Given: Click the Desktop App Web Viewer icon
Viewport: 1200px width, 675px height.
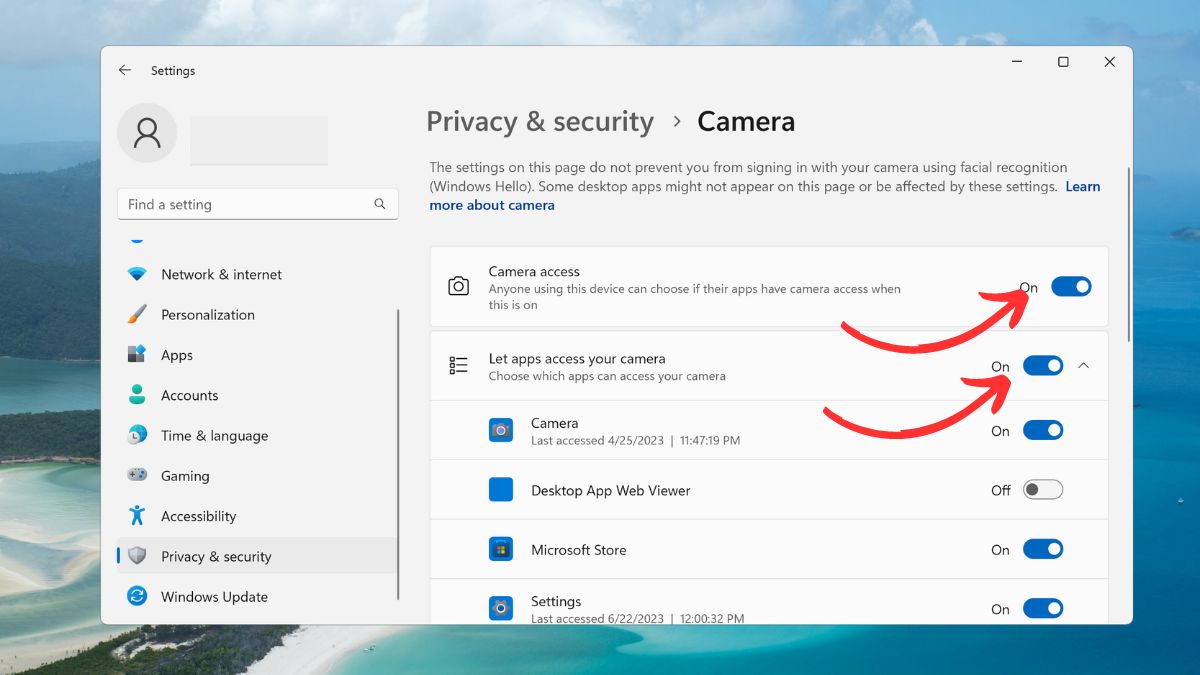Looking at the screenshot, I should [x=501, y=490].
